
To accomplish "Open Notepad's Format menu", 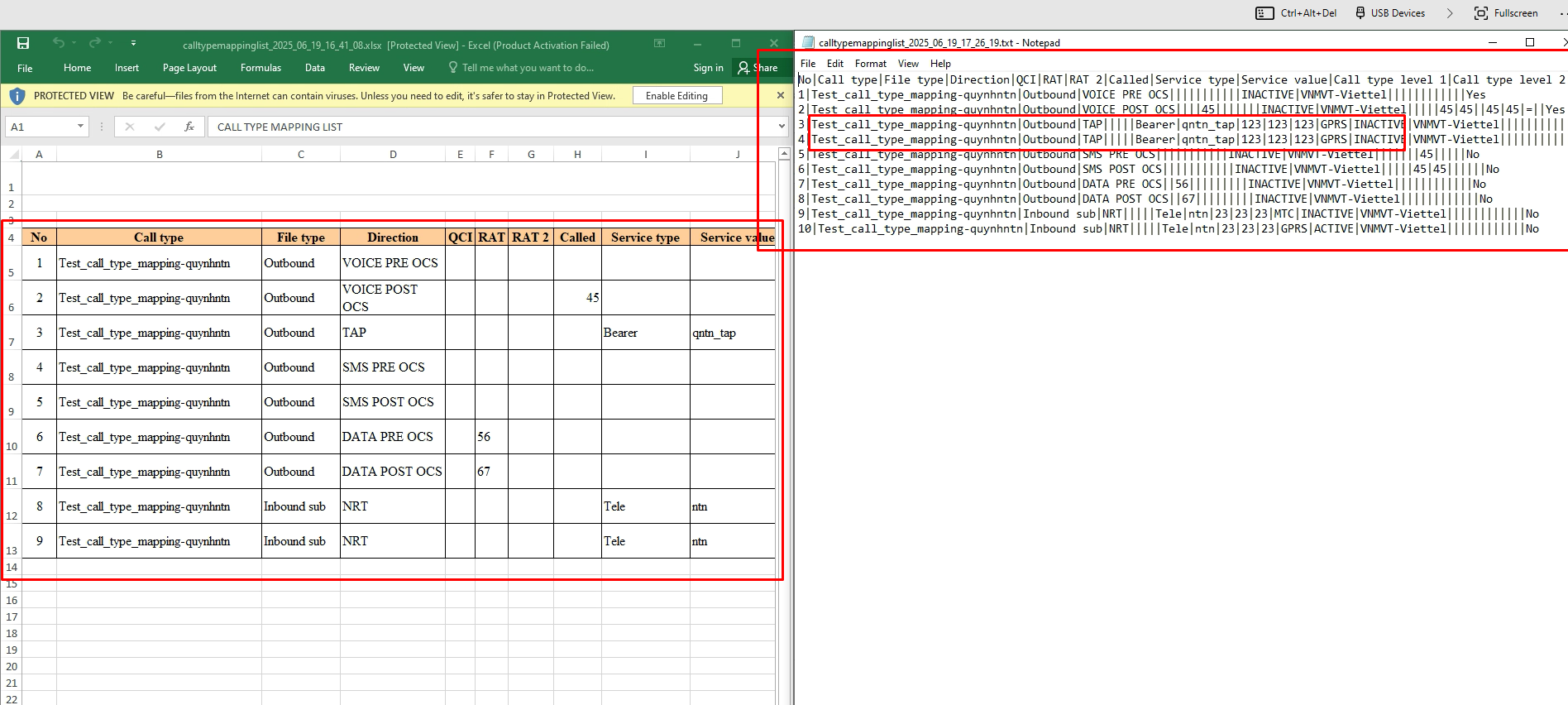I will (870, 64).
